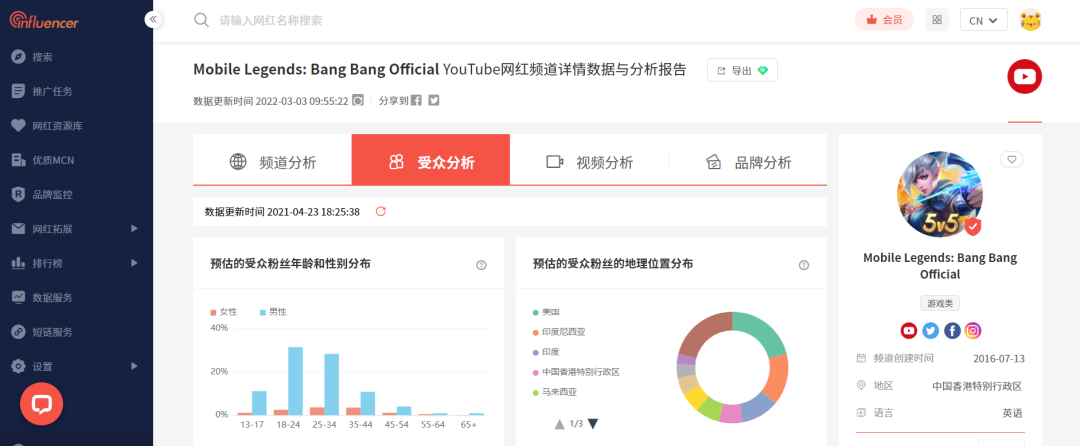
Task: Open the channel's Twitter link icon
Action: pyautogui.click(x=930, y=330)
